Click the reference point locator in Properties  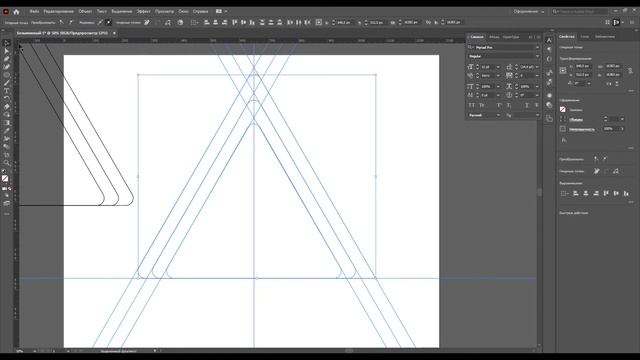pos(563,70)
